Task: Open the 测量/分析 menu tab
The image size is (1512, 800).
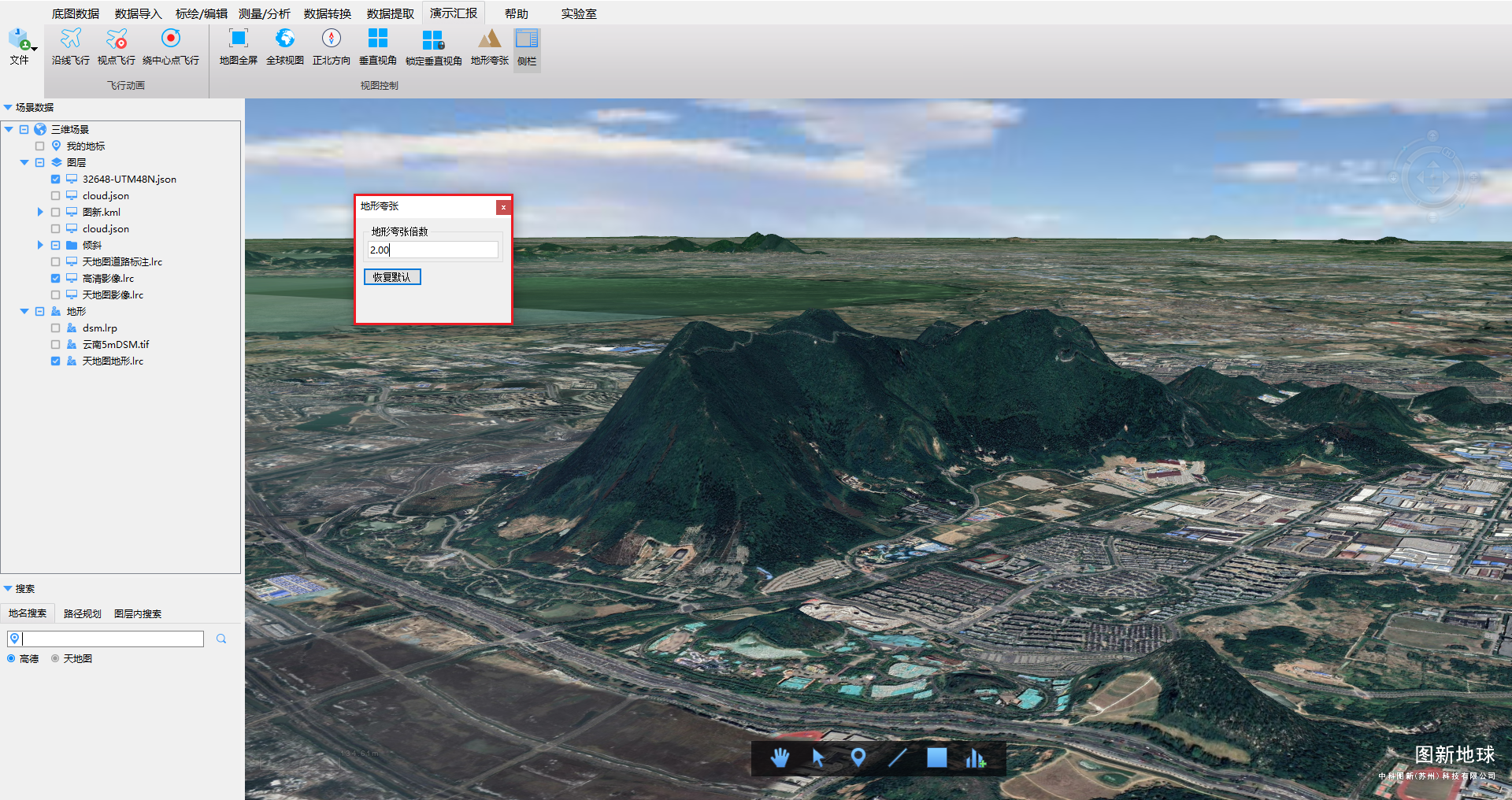Action: pos(265,13)
